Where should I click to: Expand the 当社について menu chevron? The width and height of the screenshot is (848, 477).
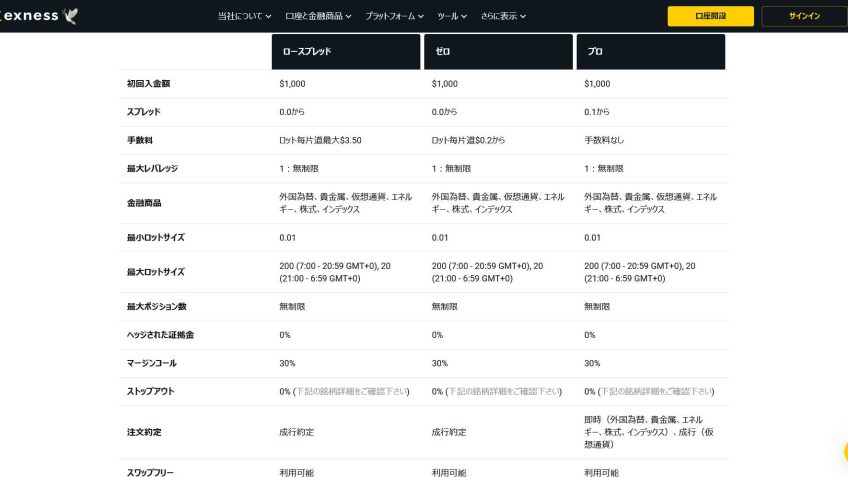[x=270, y=16]
